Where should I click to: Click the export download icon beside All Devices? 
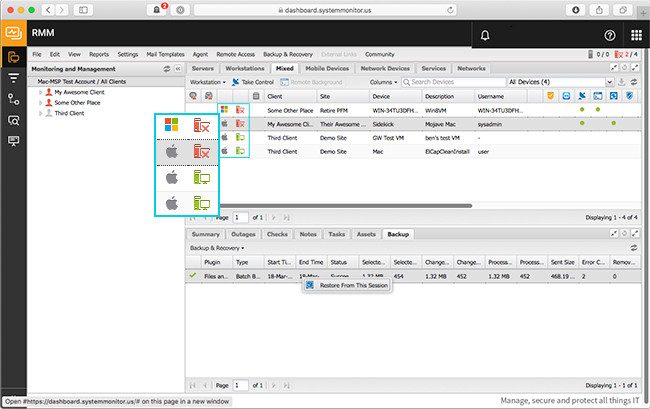pyautogui.click(x=621, y=82)
